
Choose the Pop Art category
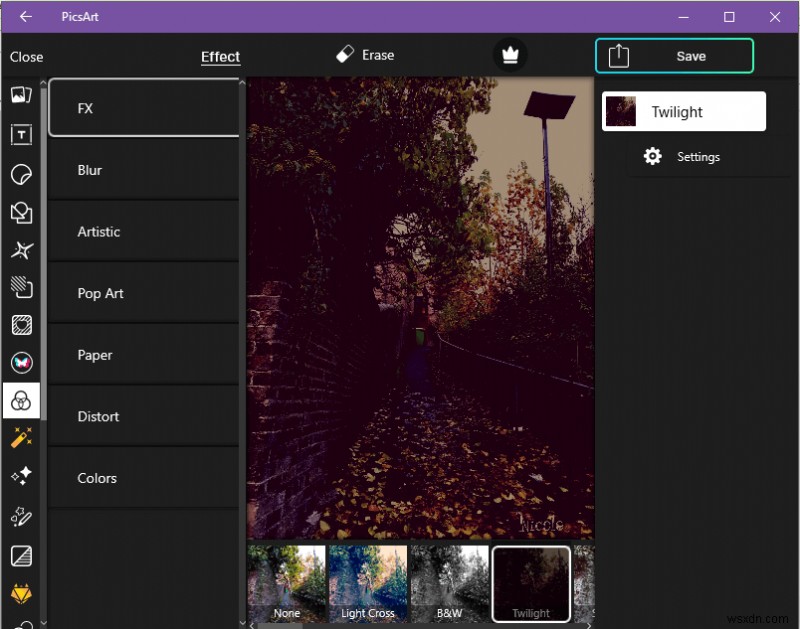143,293
